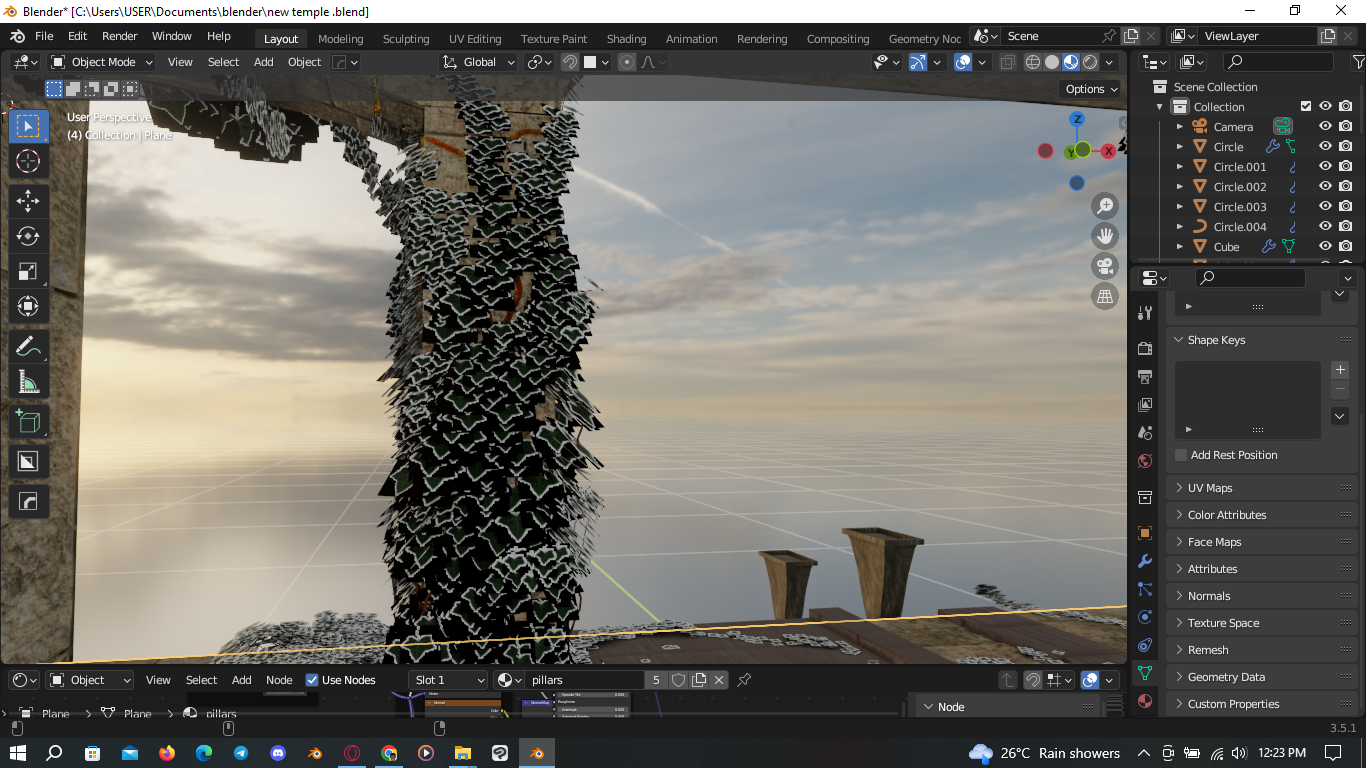The width and height of the screenshot is (1366, 768).
Task: Click the pillars material name field
Action: coord(585,680)
